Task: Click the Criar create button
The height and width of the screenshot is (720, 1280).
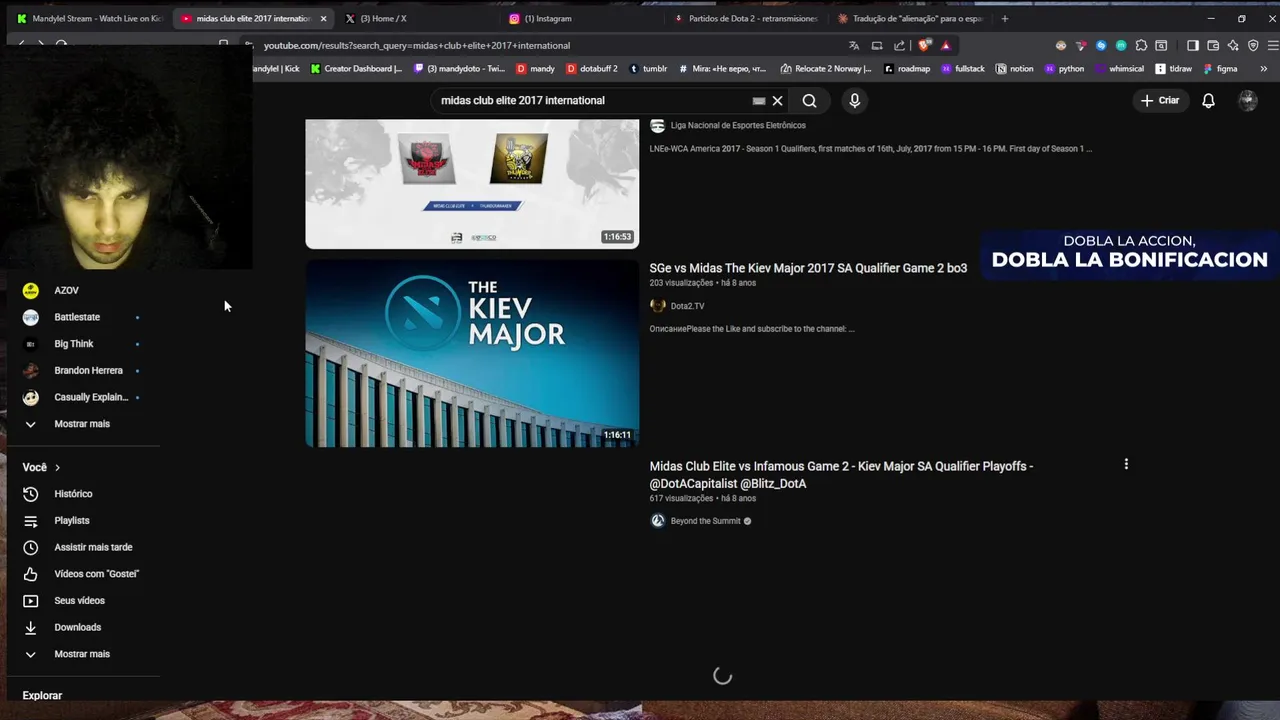Action: [1160, 100]
